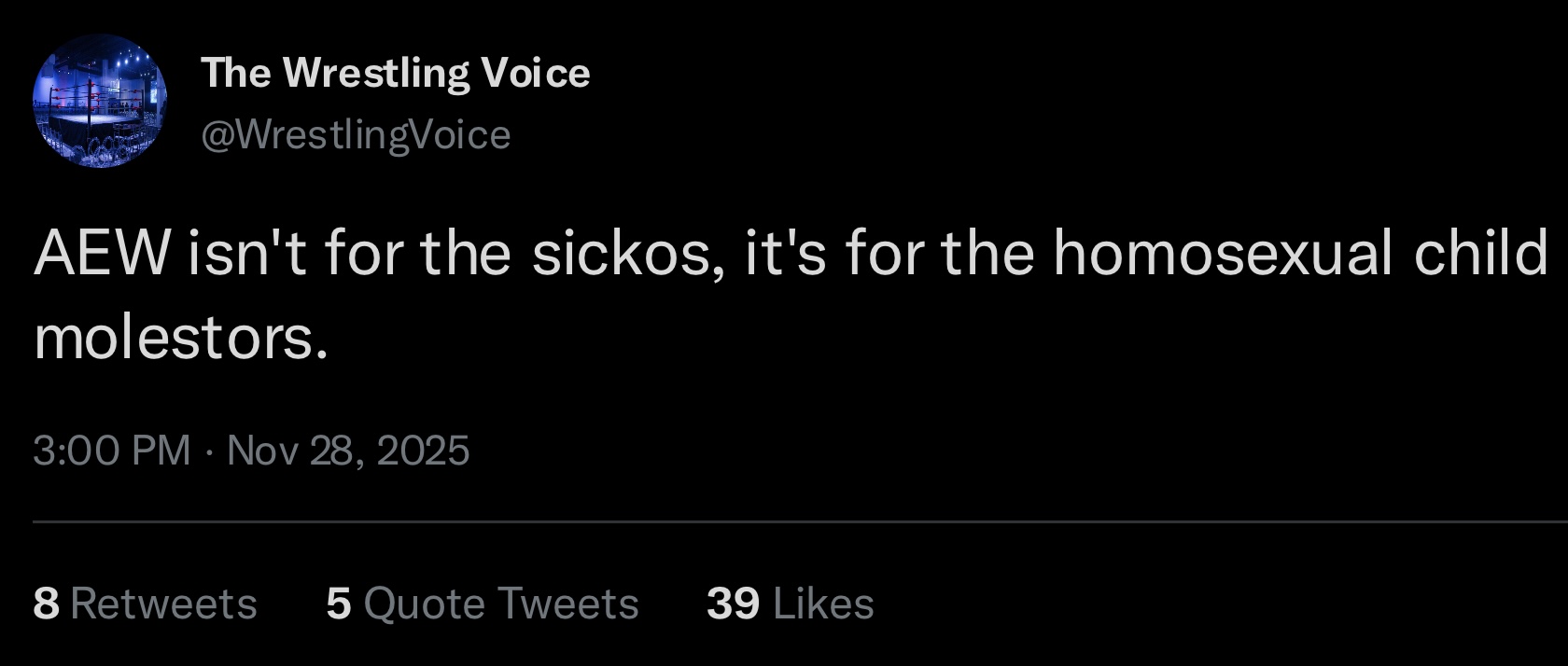Click the 3:00 PM timestamp
The image size is (1568, 666).
111,451
